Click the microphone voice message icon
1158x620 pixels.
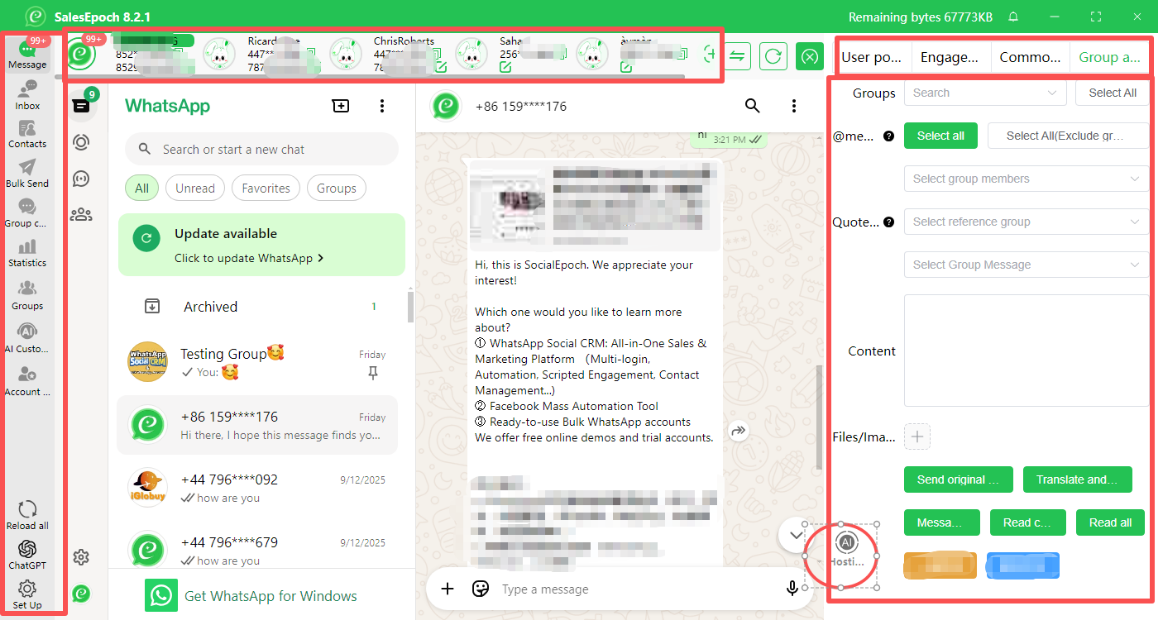pos(792,588)
